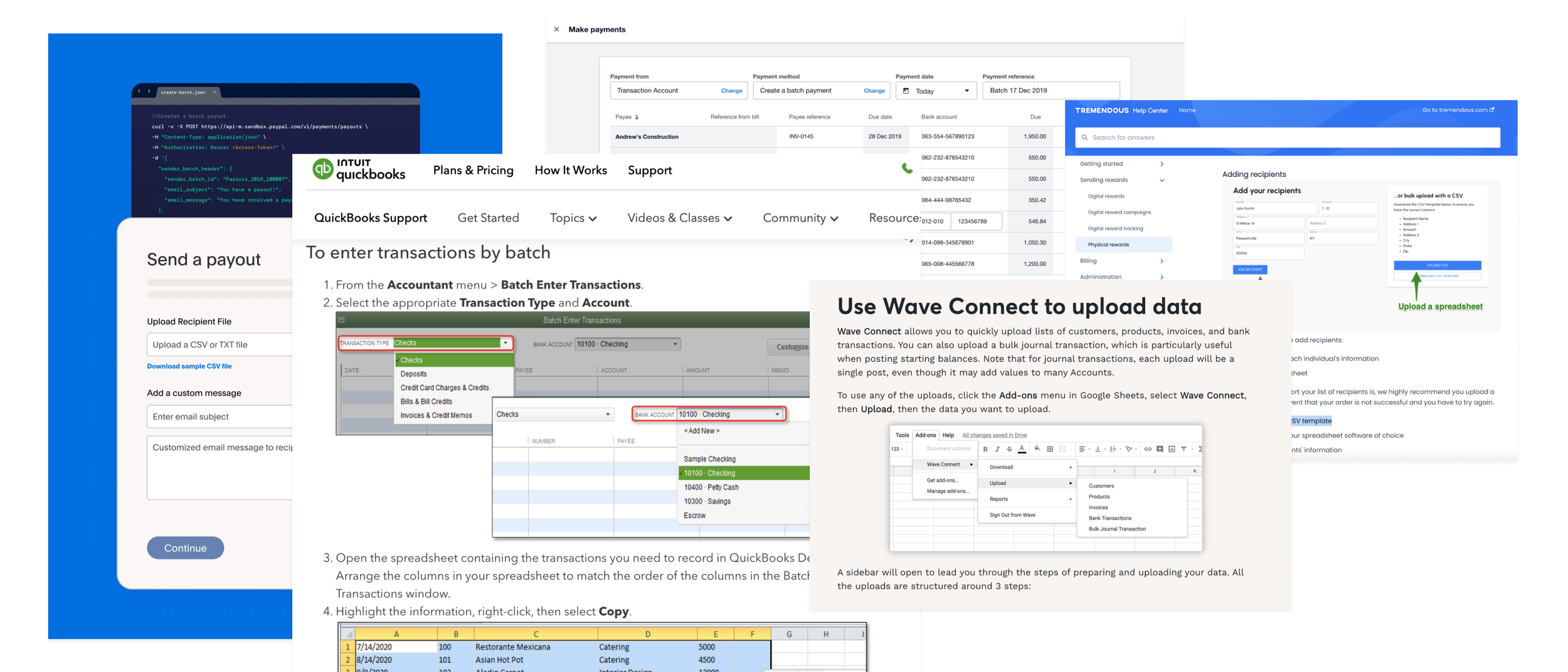Select 10400 Petty Cash bank account
This screenshot has width=1568, height=672.
tap(711, 488)
